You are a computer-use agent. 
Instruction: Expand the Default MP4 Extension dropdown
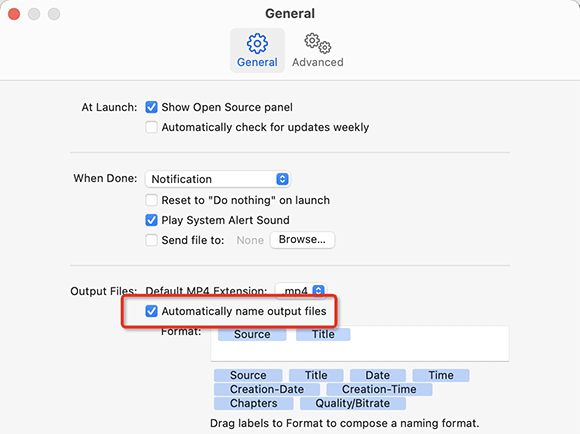coord(300,291)
